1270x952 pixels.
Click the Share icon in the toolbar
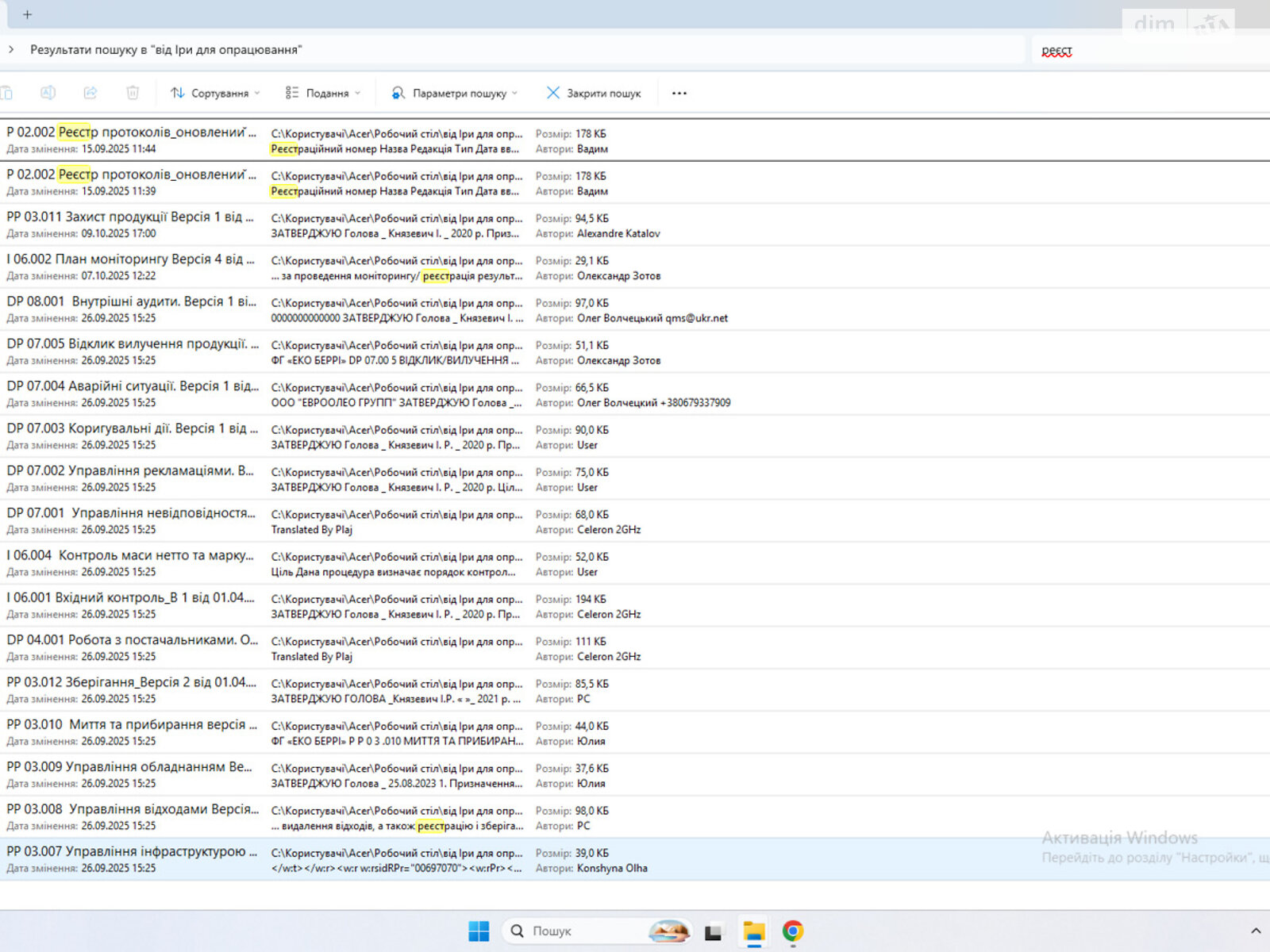90,93
